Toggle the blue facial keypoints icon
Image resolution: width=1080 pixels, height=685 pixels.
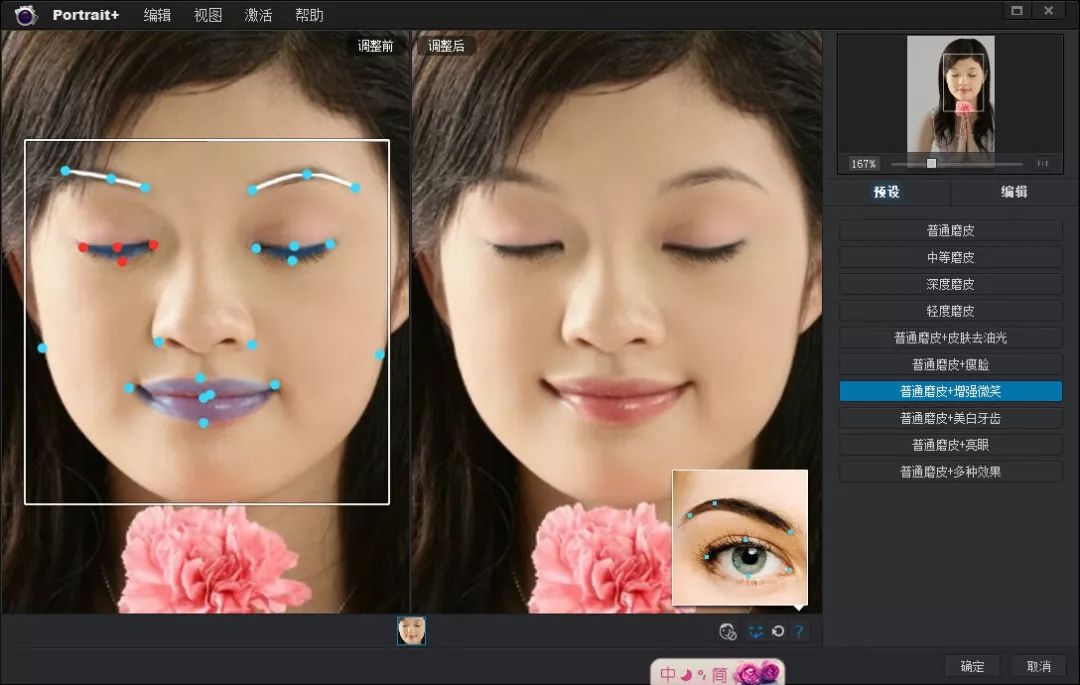(x=756, y=631)
